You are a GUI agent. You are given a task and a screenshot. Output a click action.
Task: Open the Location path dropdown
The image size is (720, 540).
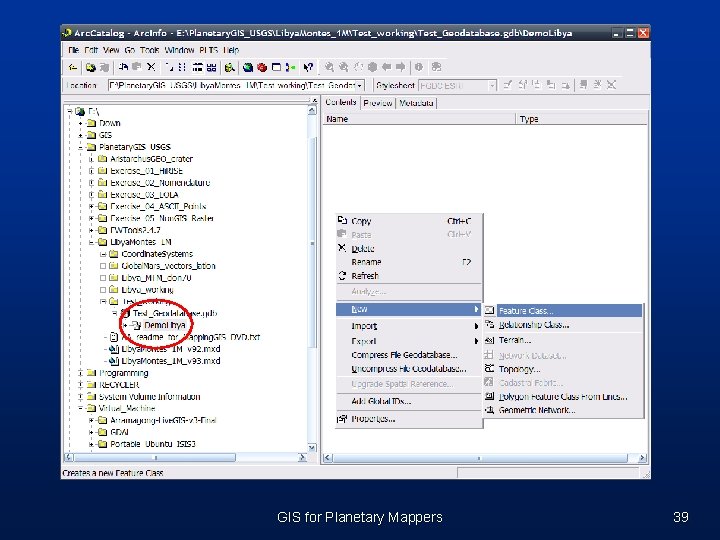[360, 85]
